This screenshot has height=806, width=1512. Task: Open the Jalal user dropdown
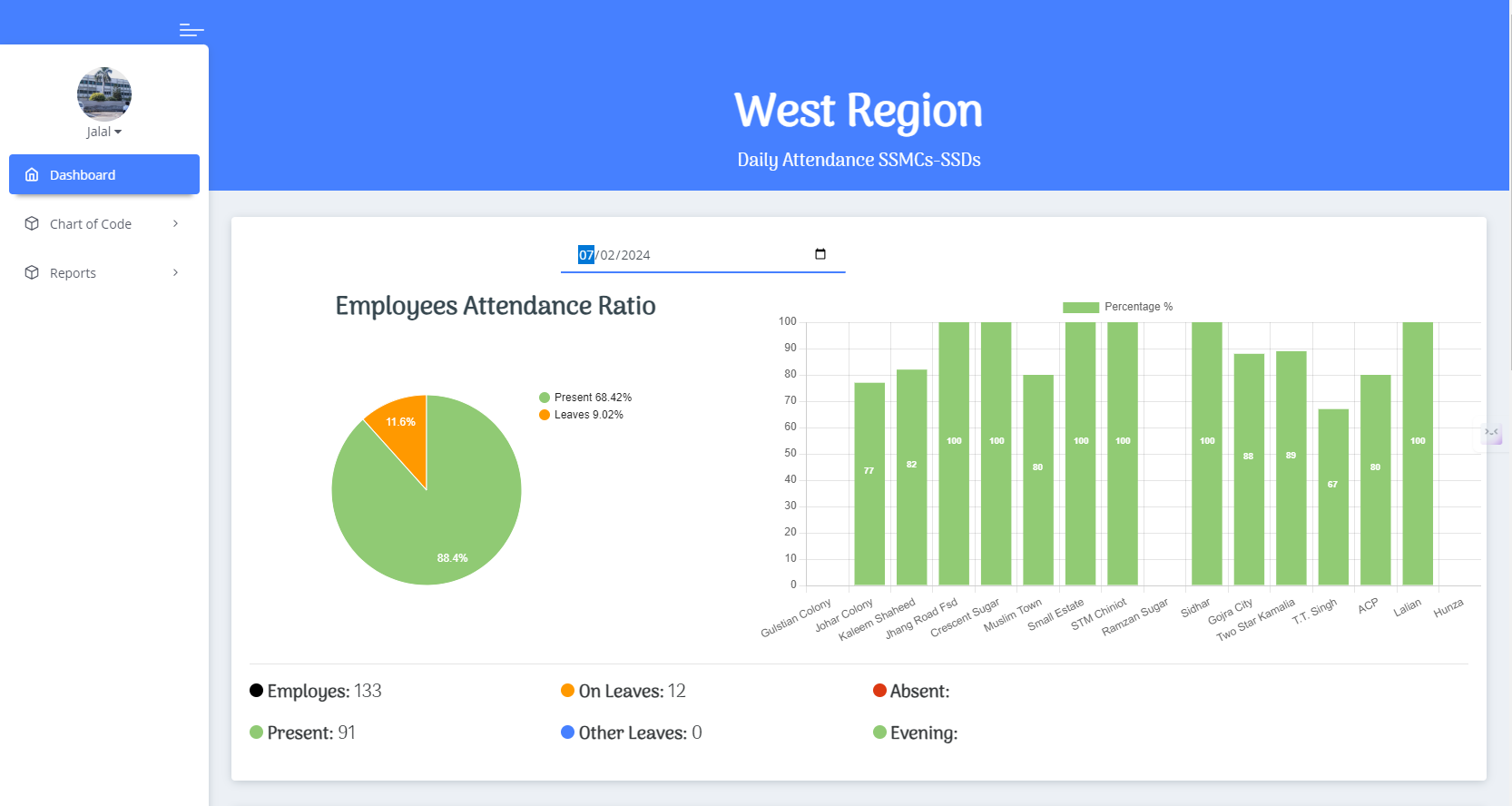click(x=104, y=132)
